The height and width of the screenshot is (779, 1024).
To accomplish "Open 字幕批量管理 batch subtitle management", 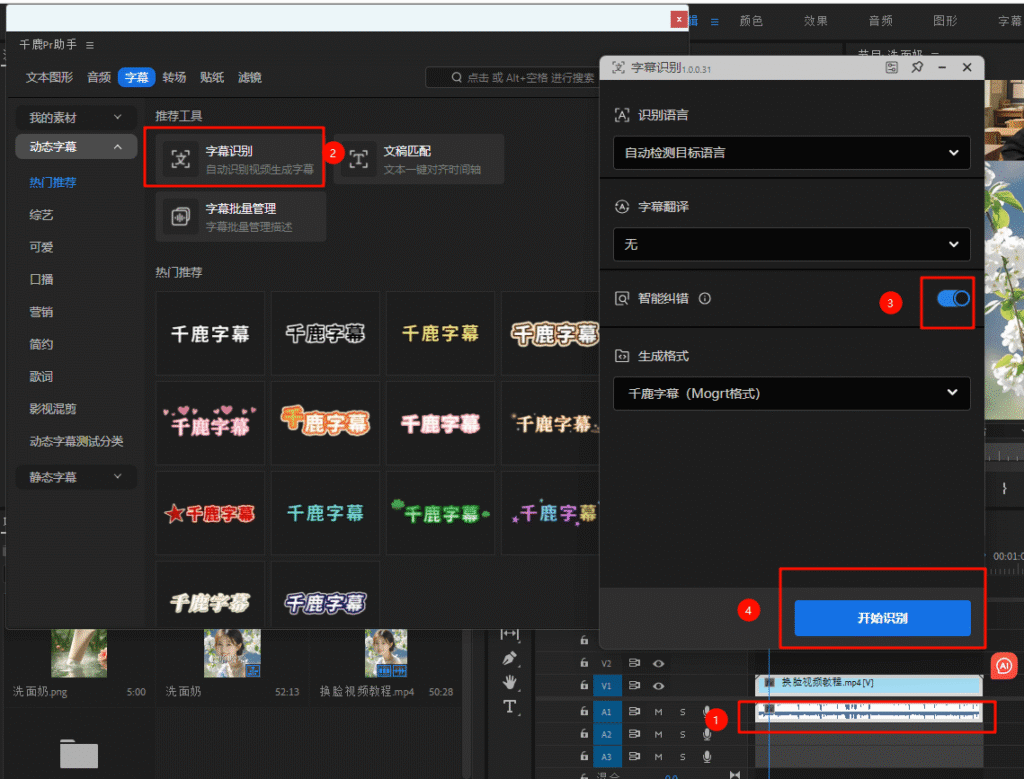I will tap(240, 217).
